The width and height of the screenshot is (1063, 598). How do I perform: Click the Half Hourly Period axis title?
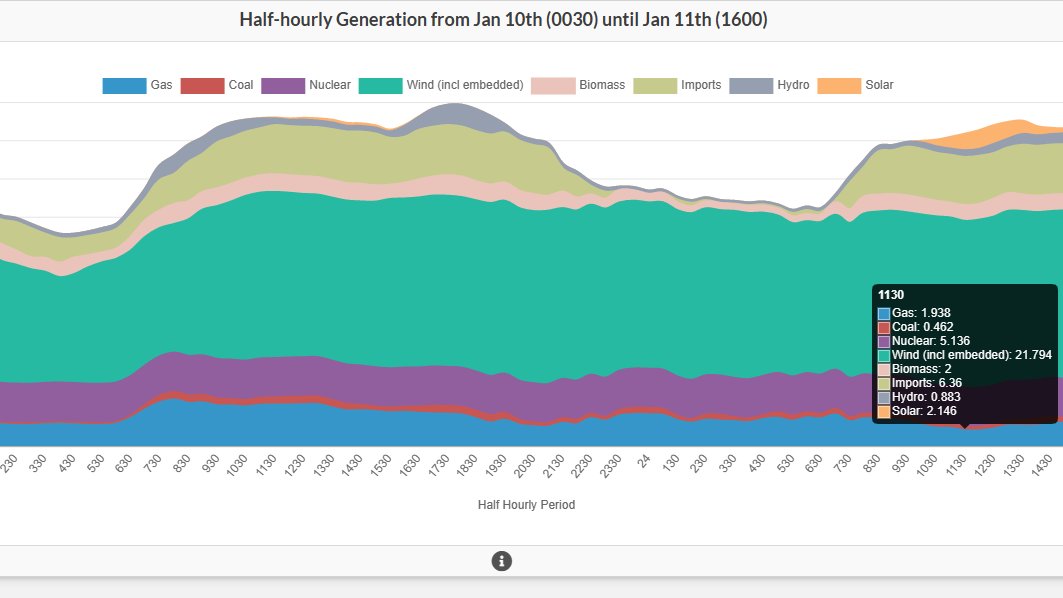pos(526,504)
